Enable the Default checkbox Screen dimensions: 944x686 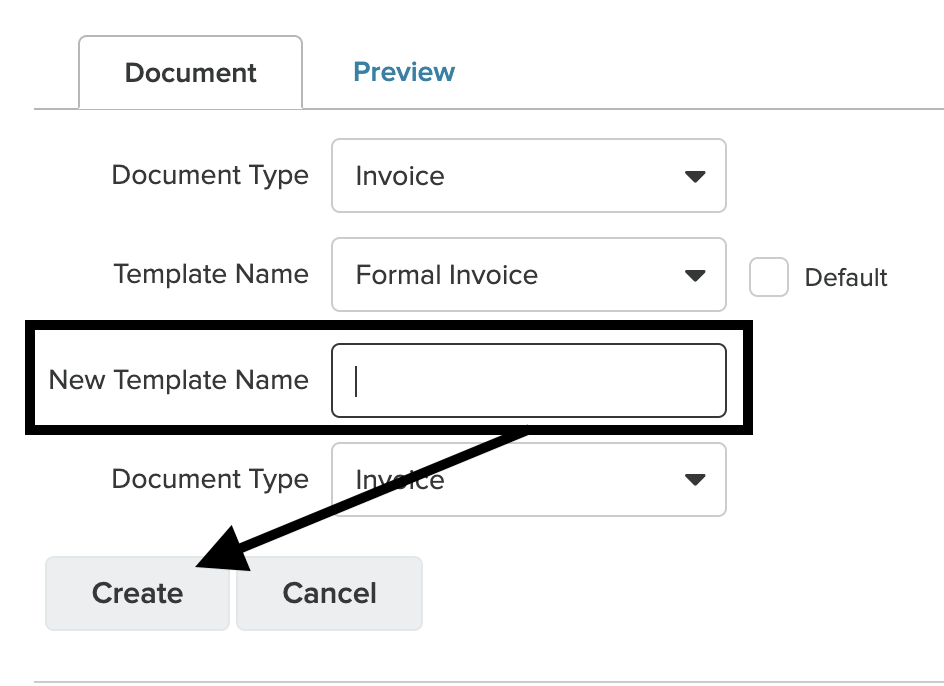[x=769, y=278]
